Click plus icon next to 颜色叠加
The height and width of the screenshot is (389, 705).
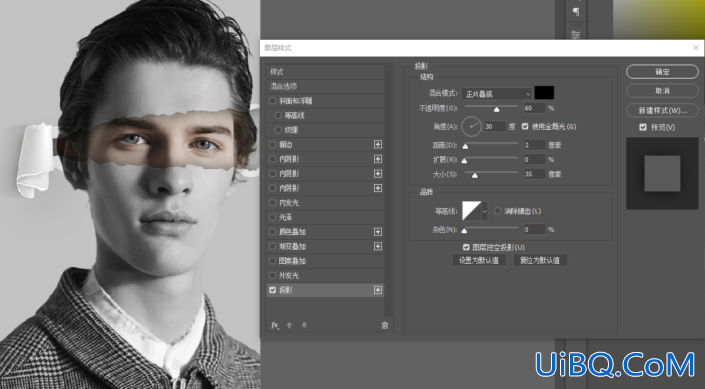tap(378, 232)
